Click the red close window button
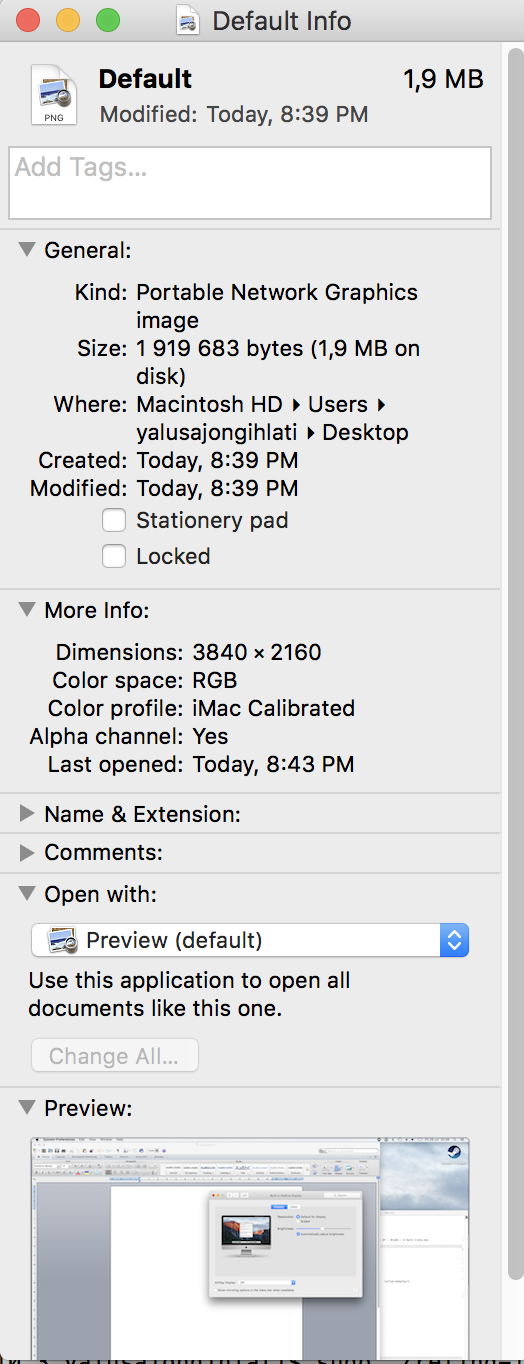Screen dimensions: 524x1364 [x=27, y=20]
